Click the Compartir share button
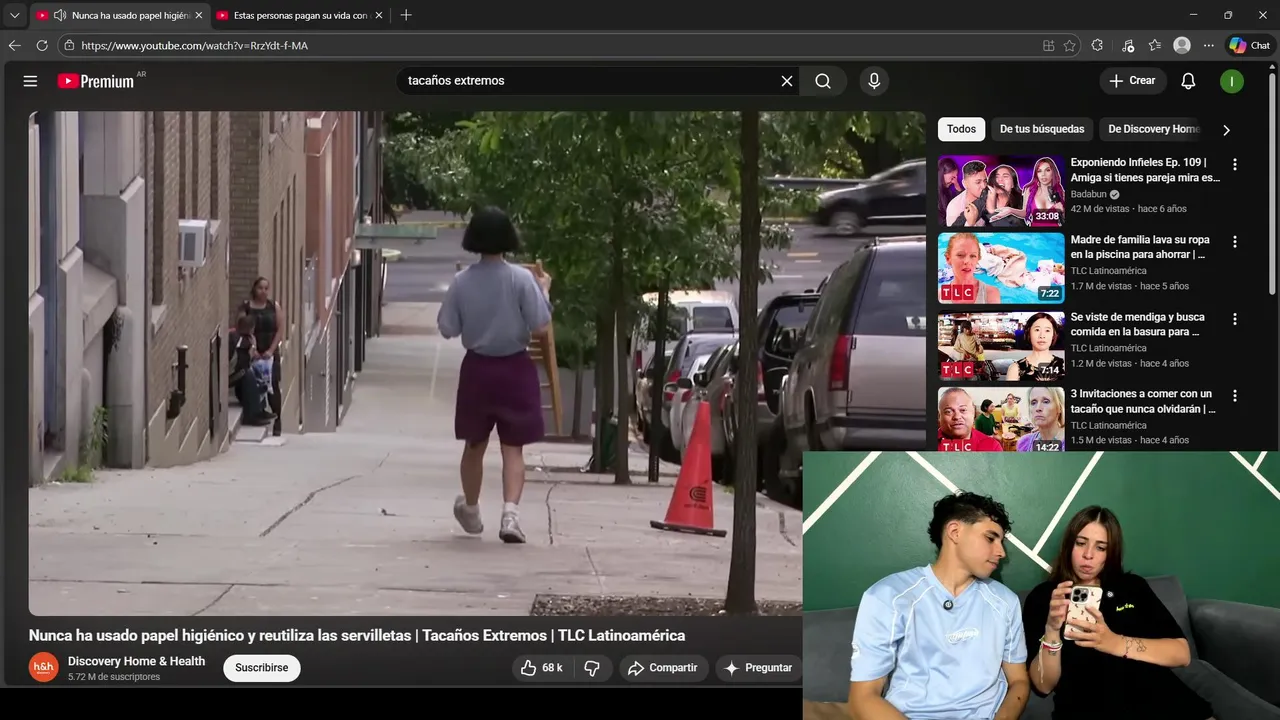Image resolution: width=1280 pixels, height=720 pixels. [x=663, y=668]
